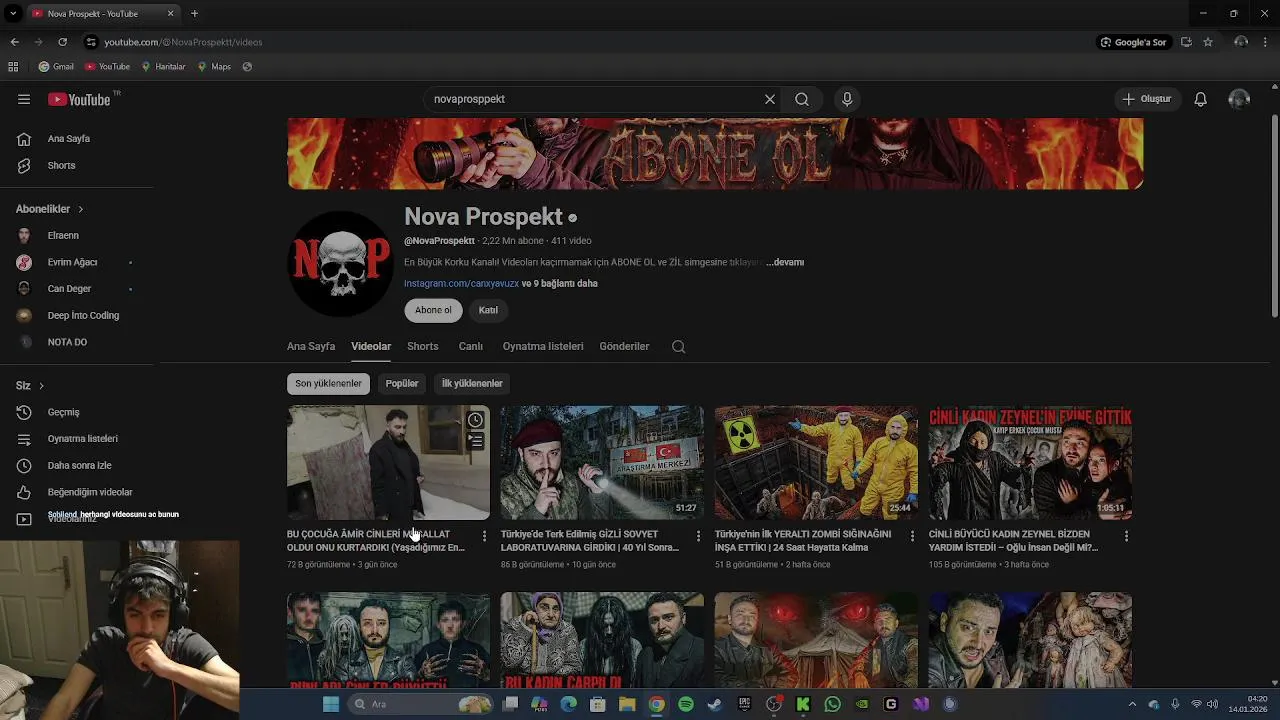Switch to channel Shorts tab
The height and width of the screenshot is (720, 1280).
point(423,346)
